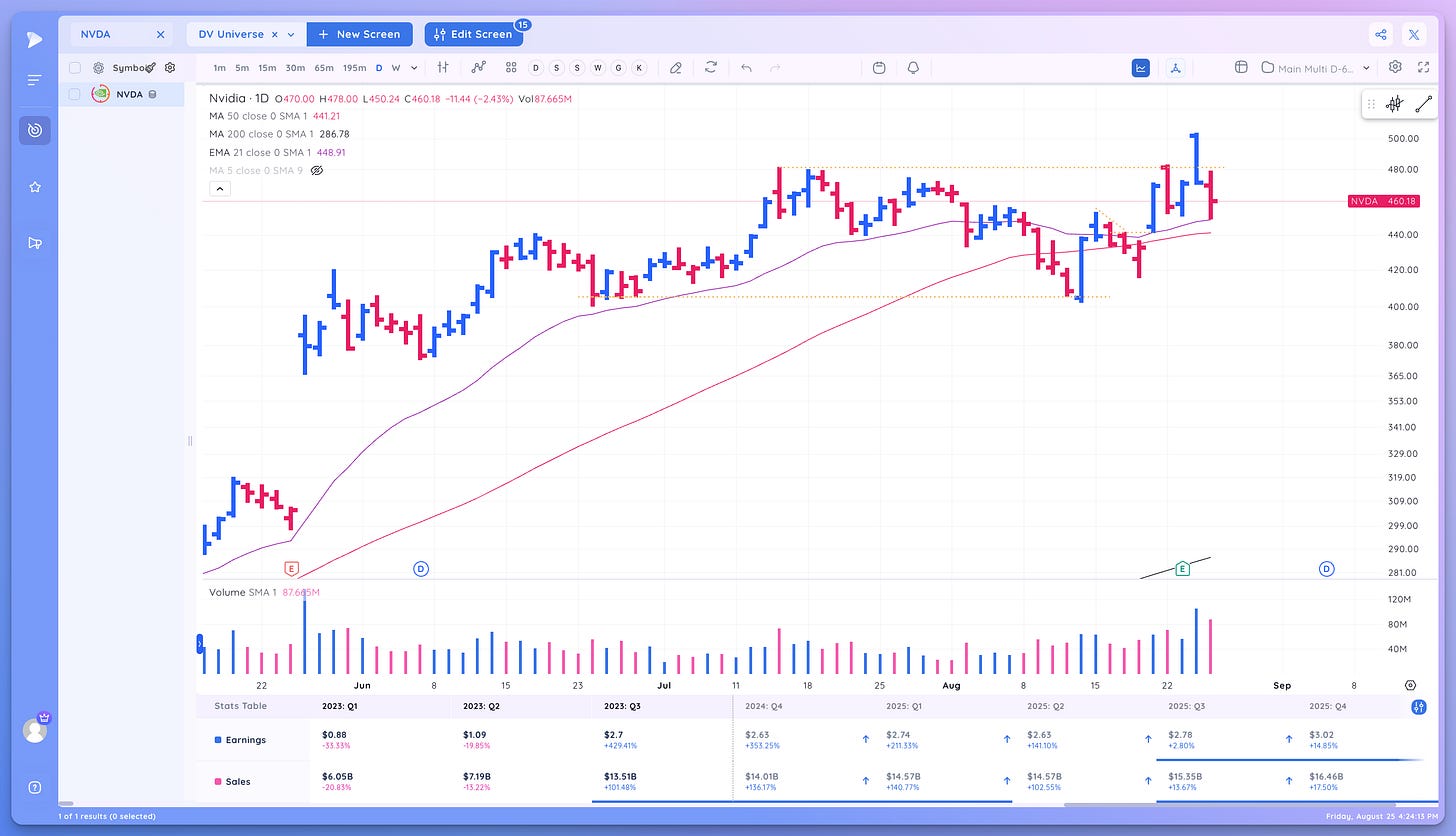Screen dimensions: 1456x836
Task: Click the gear icon right of Symbol header
Action: coord(170,68)
